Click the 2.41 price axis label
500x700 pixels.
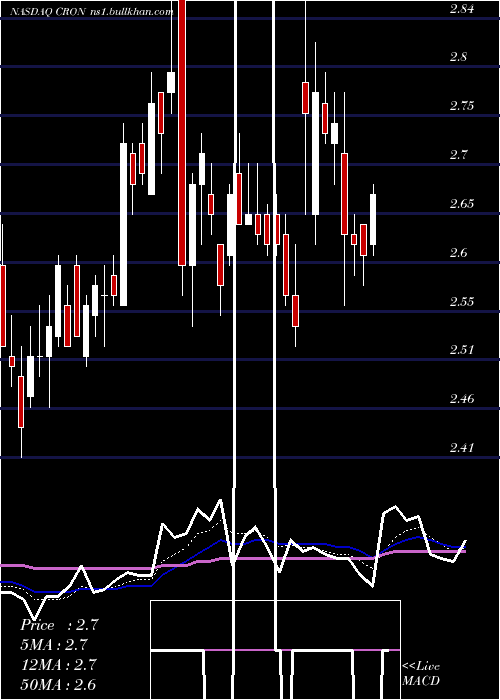(x=462, y=447)
